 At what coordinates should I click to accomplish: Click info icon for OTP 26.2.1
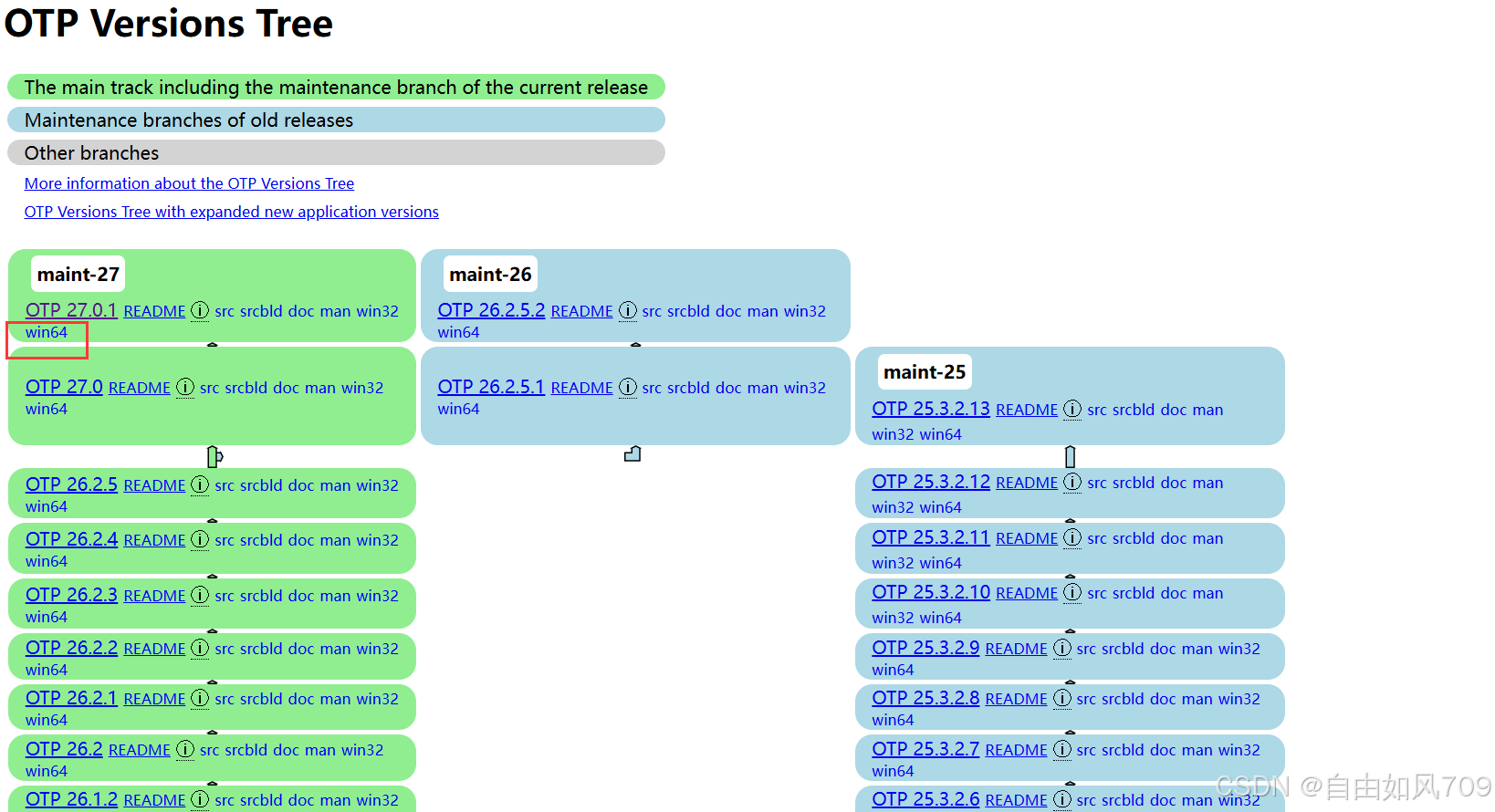coord(200,699)
